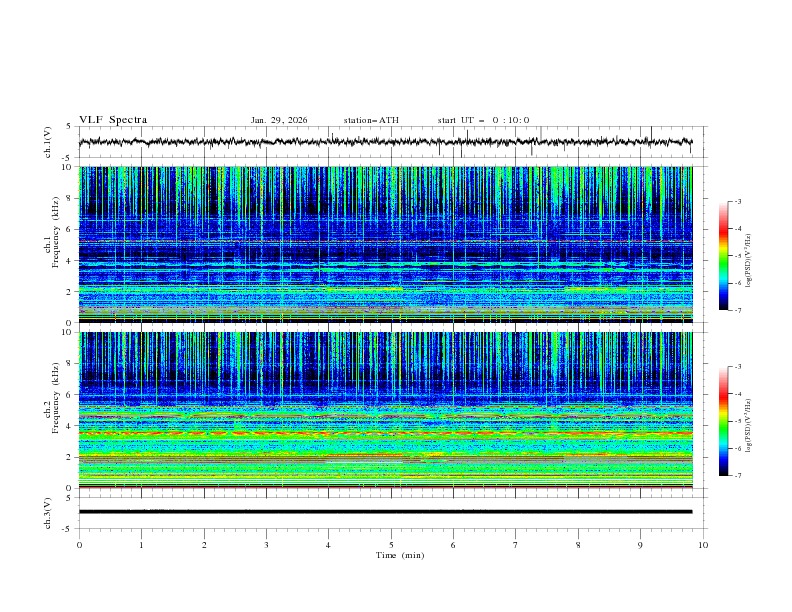Click the station=ATH label
Screen dimensions: 792x612
371,120
